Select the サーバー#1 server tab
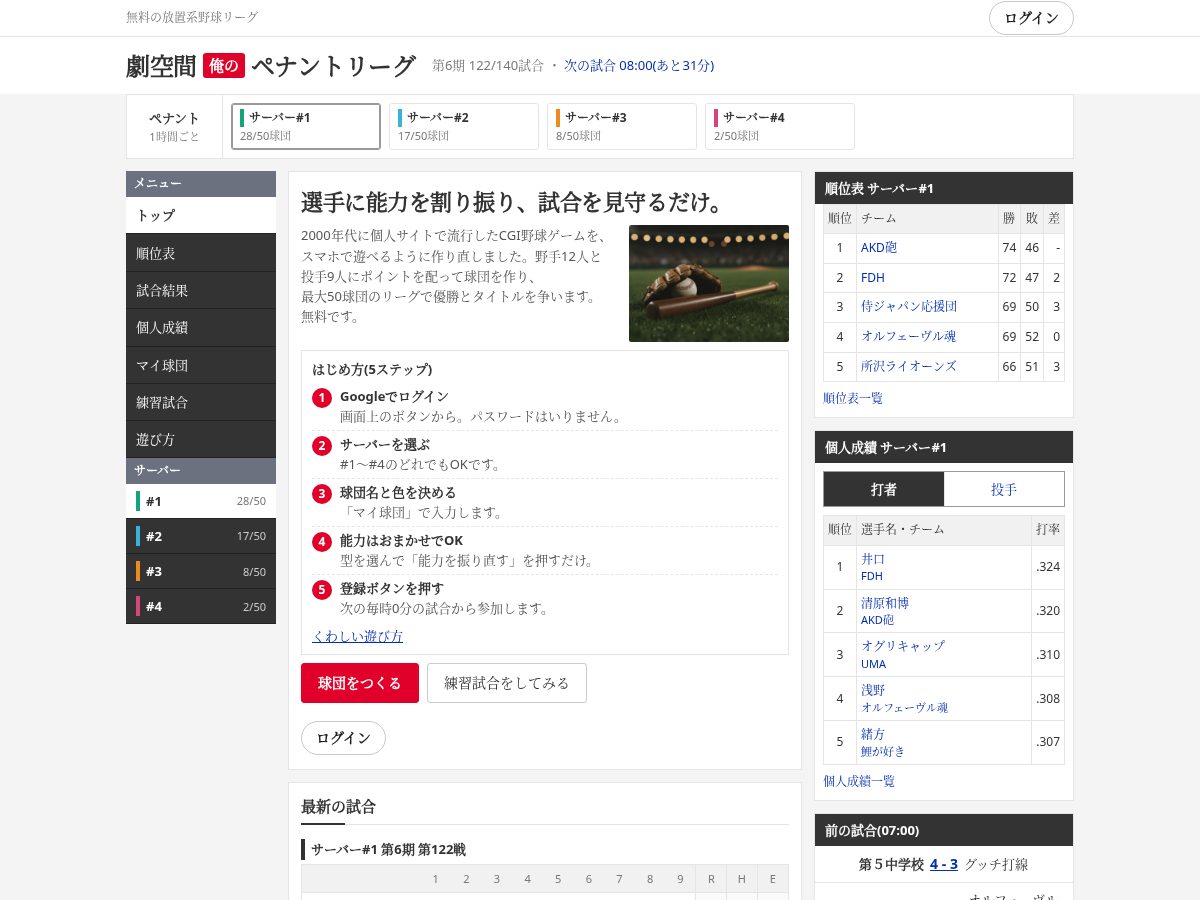This screenshot has height=900, width=1200. click(306, 126)
